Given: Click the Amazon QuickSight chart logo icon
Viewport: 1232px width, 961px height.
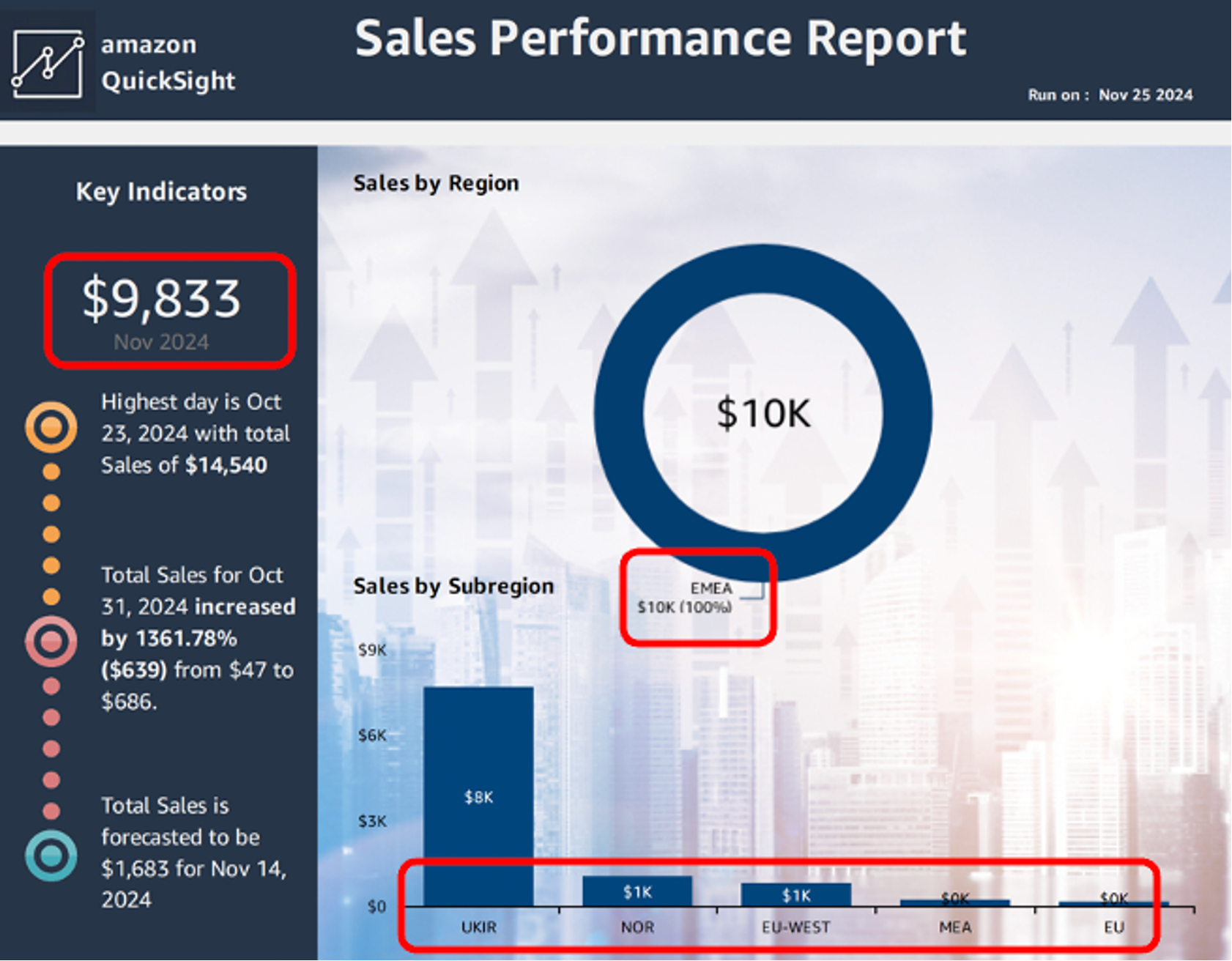Looking at the screenshot, I should tap(48, 64).
